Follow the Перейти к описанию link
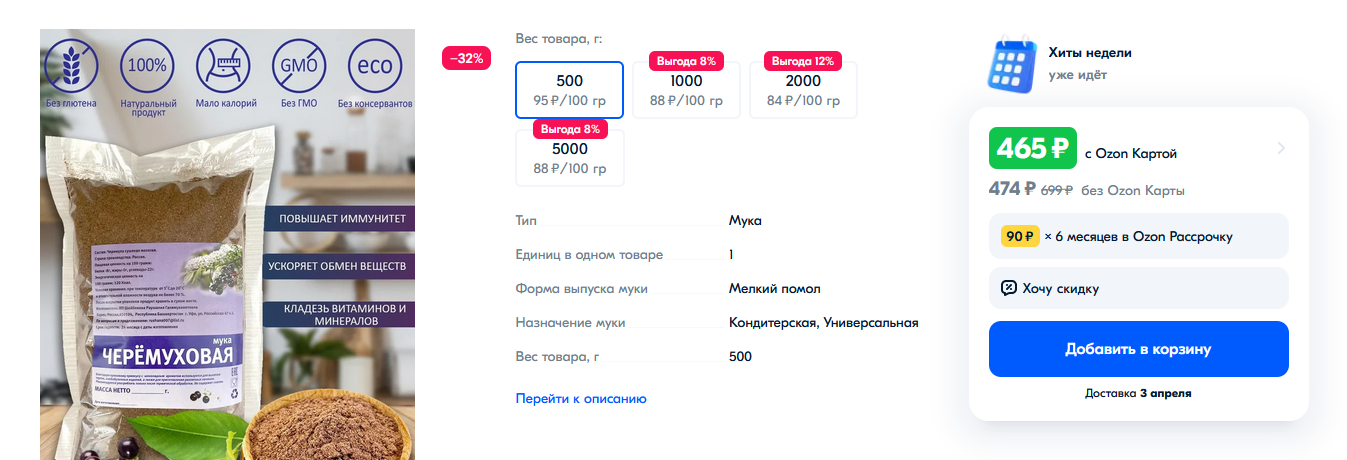 (581, 398)
